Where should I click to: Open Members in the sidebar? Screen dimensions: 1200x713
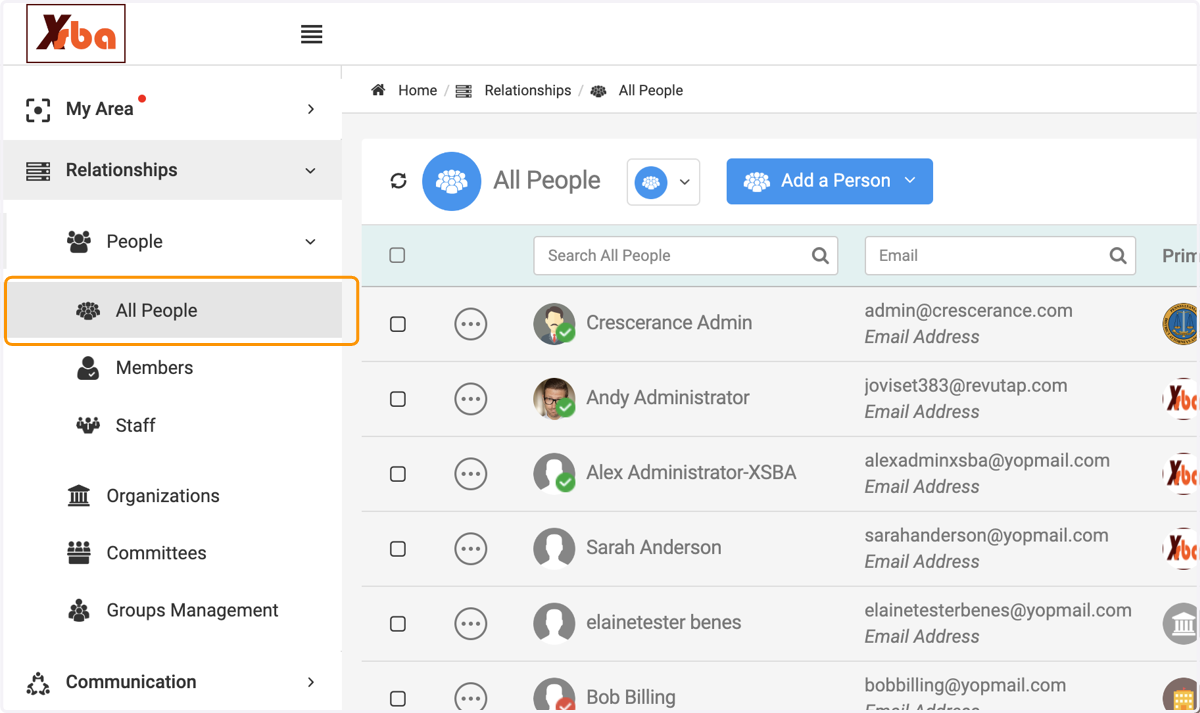[x=154, y=368]
